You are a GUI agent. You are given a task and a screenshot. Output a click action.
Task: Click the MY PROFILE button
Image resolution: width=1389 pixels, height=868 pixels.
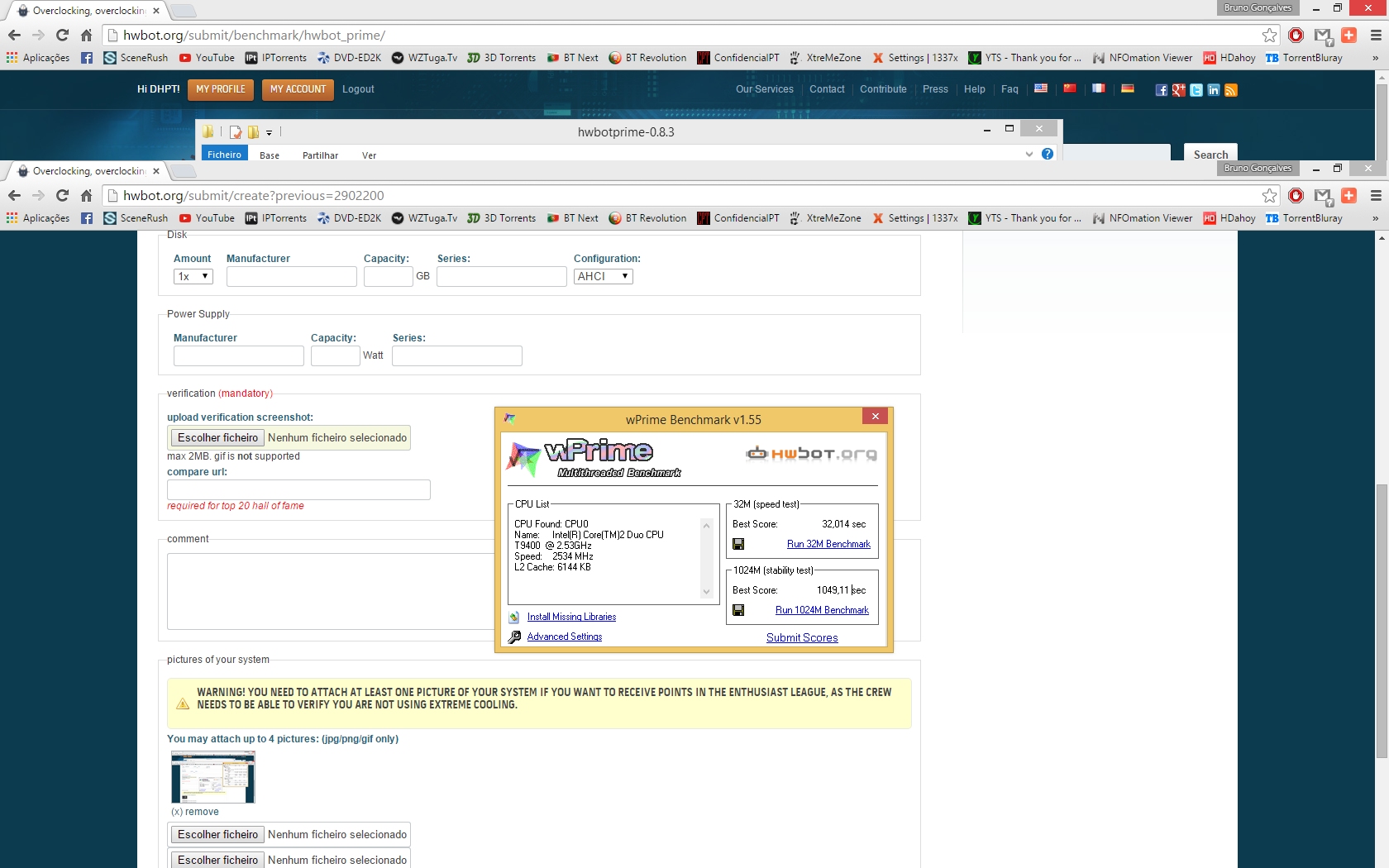pos(221,89)
